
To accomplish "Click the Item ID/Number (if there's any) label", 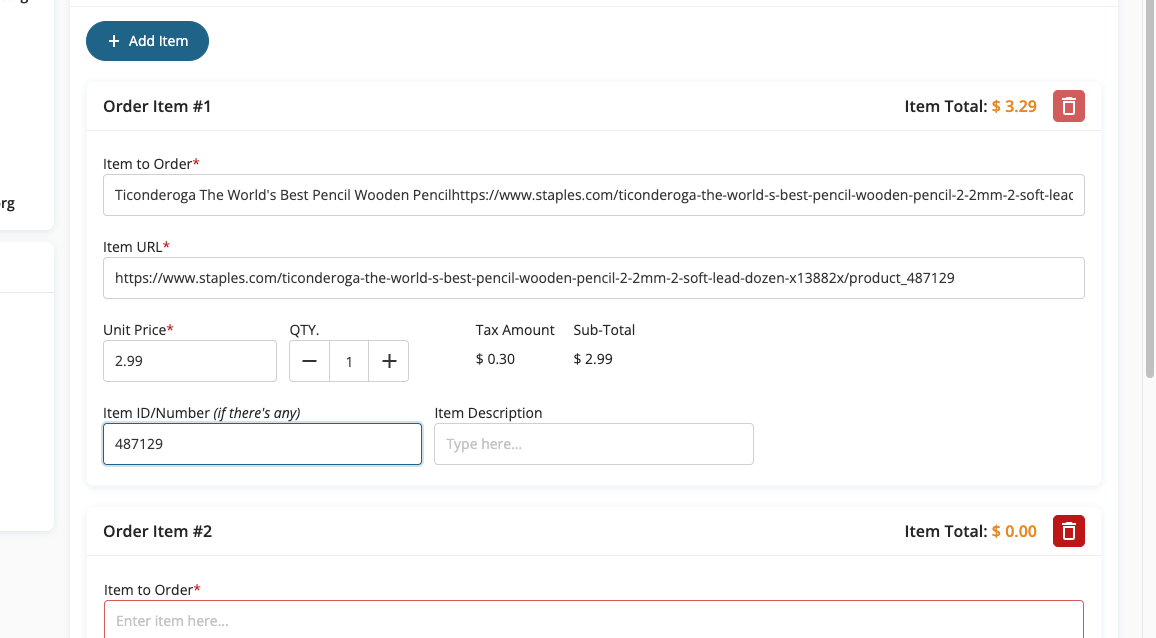I will [x=201, y=413].
